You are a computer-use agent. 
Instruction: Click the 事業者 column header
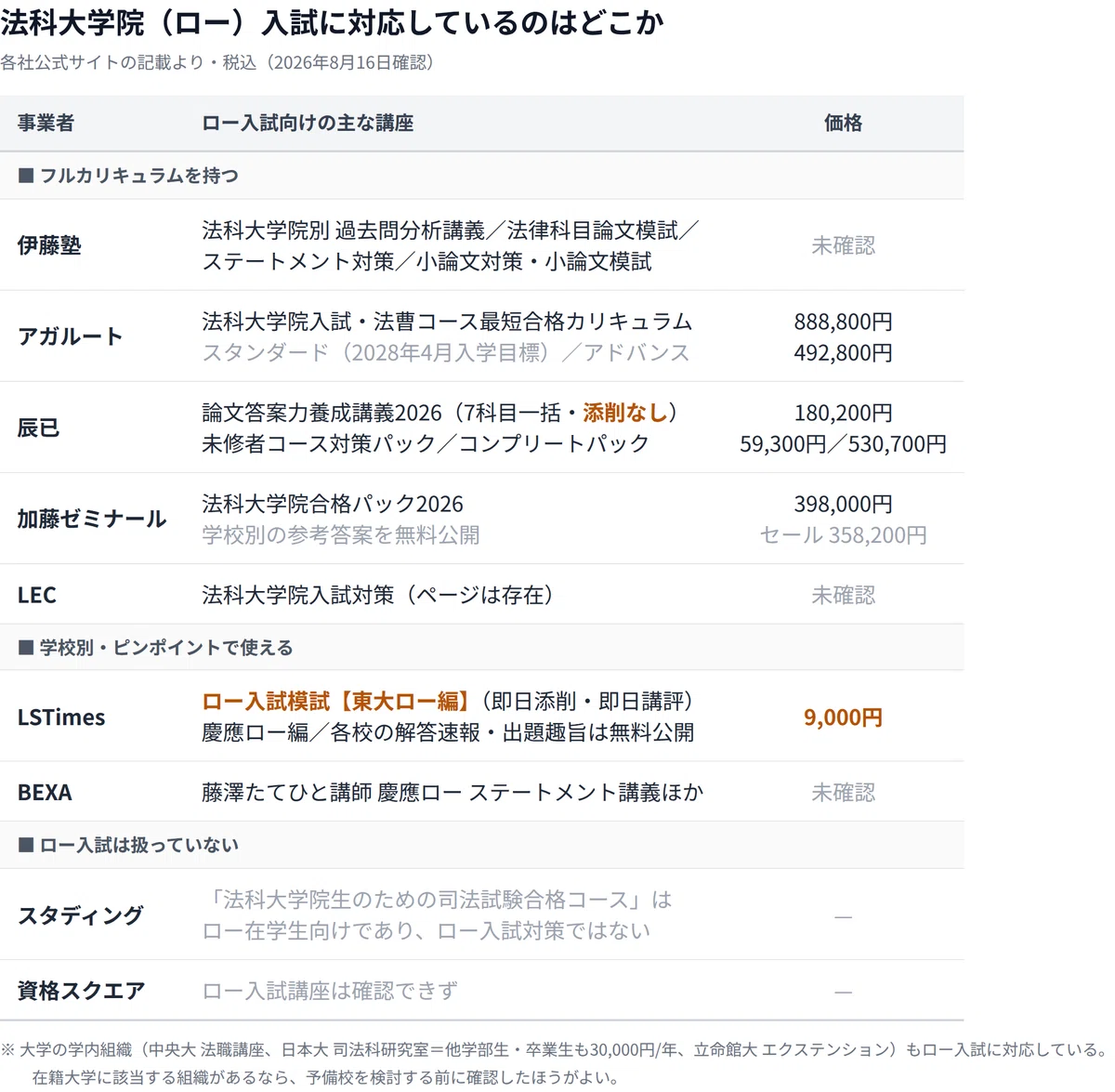point(46,123)
